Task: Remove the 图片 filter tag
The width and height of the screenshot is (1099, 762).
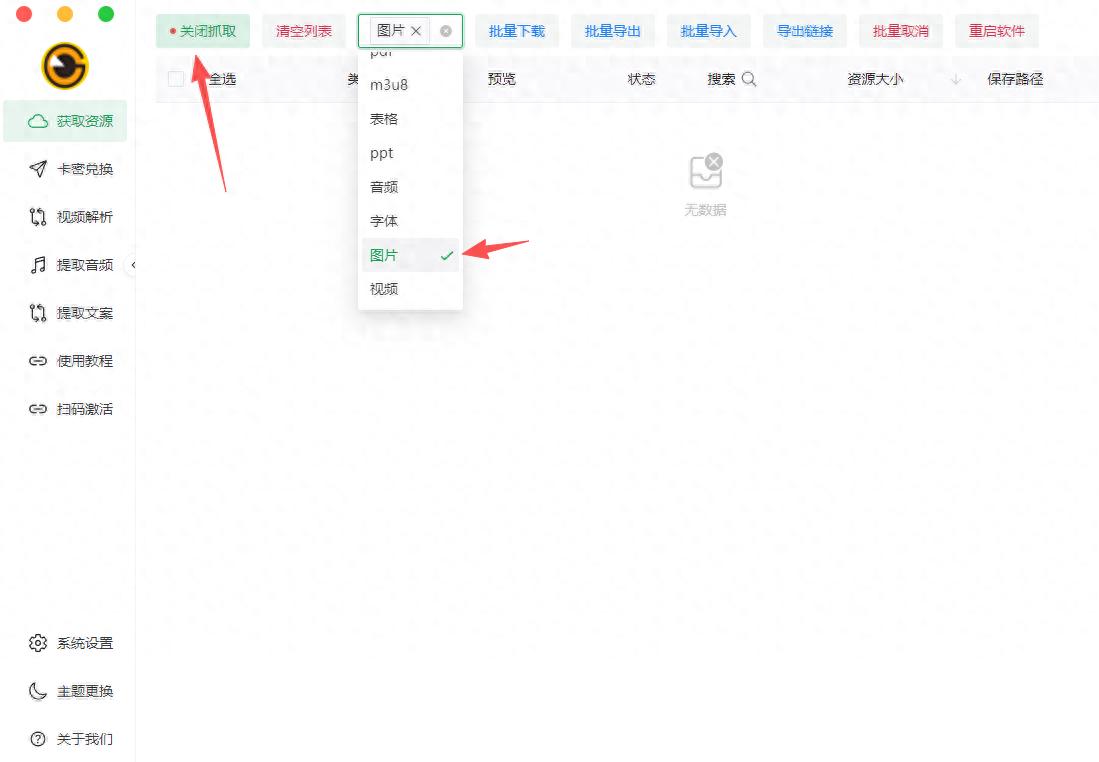Action: point(416,31)
